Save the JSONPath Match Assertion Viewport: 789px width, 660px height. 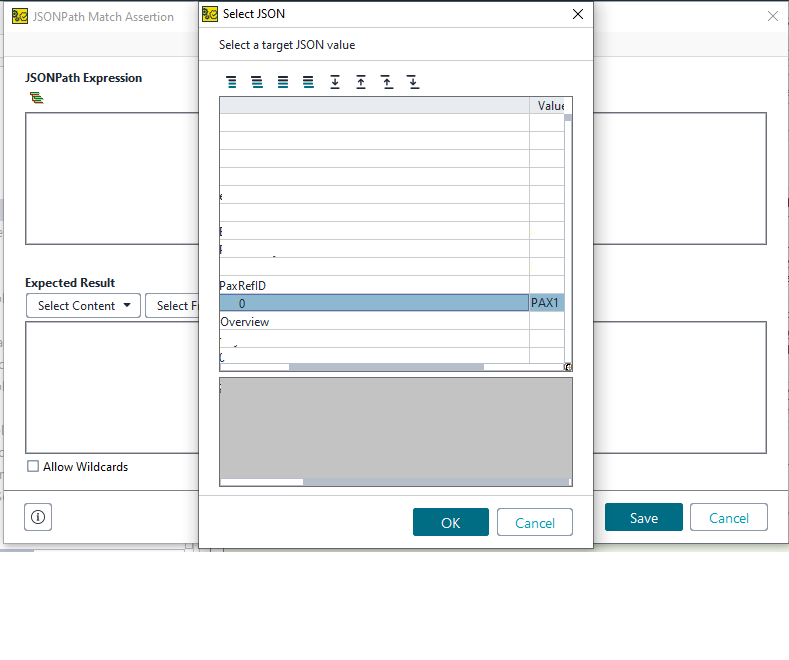(644, 517)
